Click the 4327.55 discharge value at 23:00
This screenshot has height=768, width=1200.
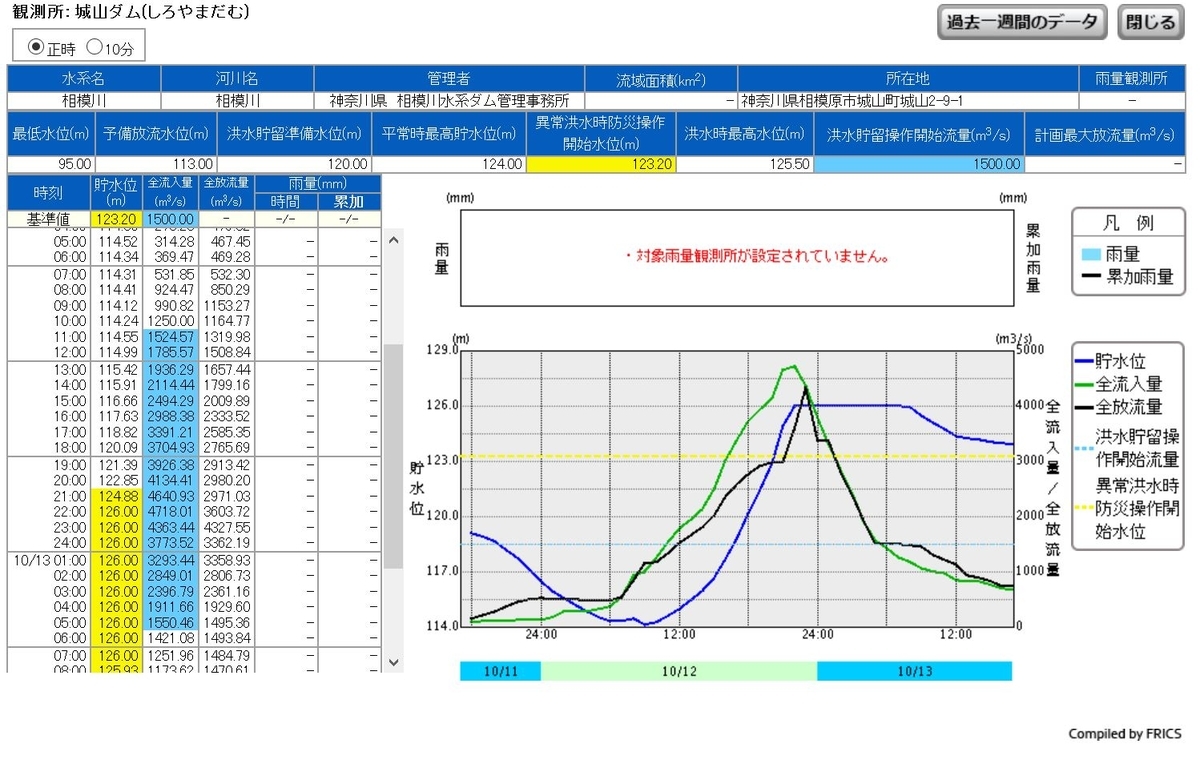pos(226,528)
